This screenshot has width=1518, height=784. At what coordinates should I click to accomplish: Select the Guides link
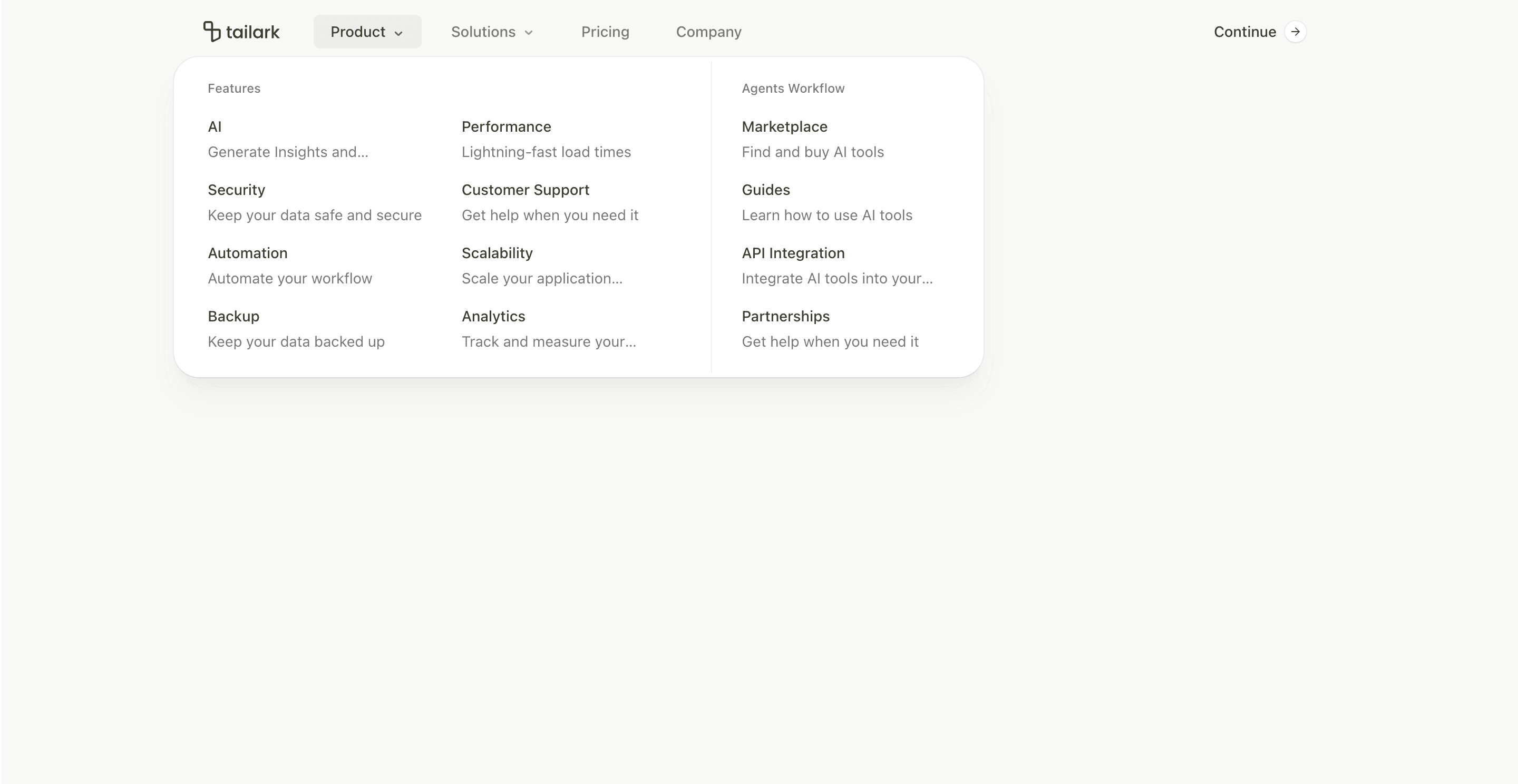[765, 190]
